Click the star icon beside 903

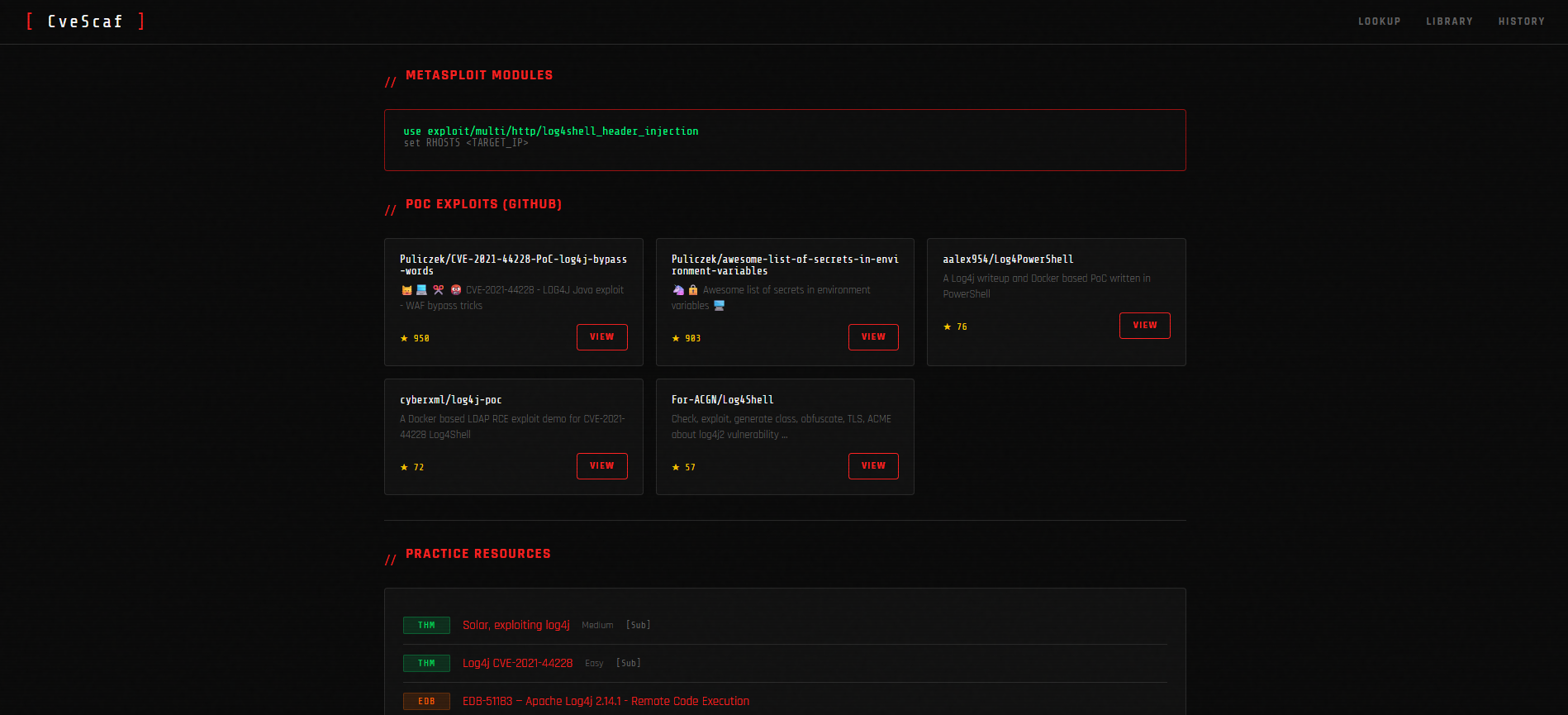tap(676, 338)
